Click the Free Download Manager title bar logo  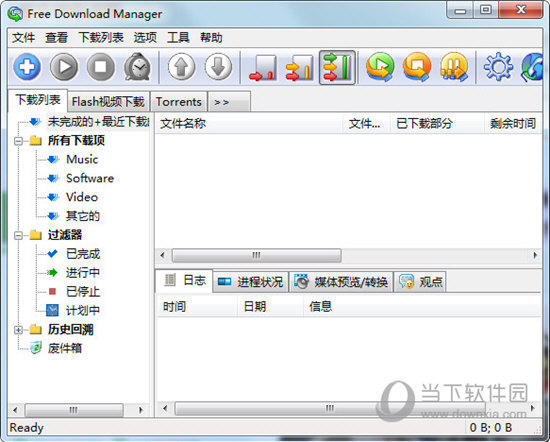(x=15, y=14)
